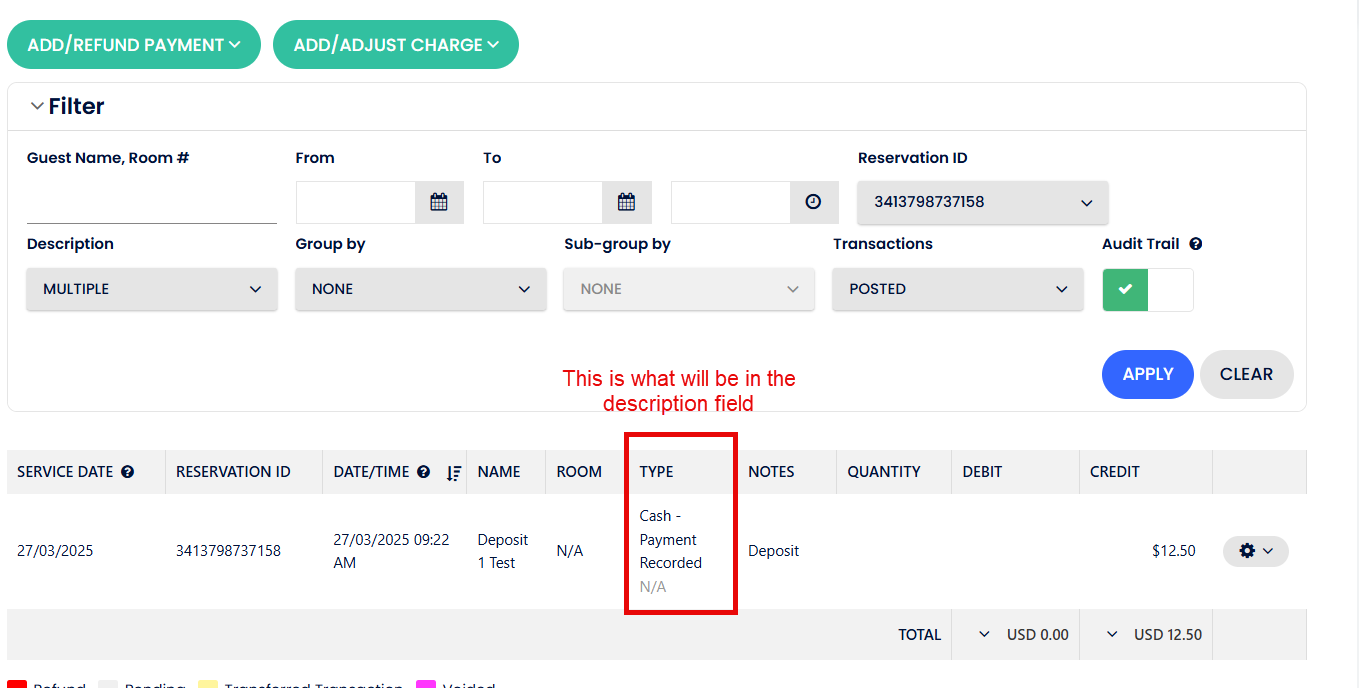
Task: Open the To date calendar picker
Action: tap(627, 202)
